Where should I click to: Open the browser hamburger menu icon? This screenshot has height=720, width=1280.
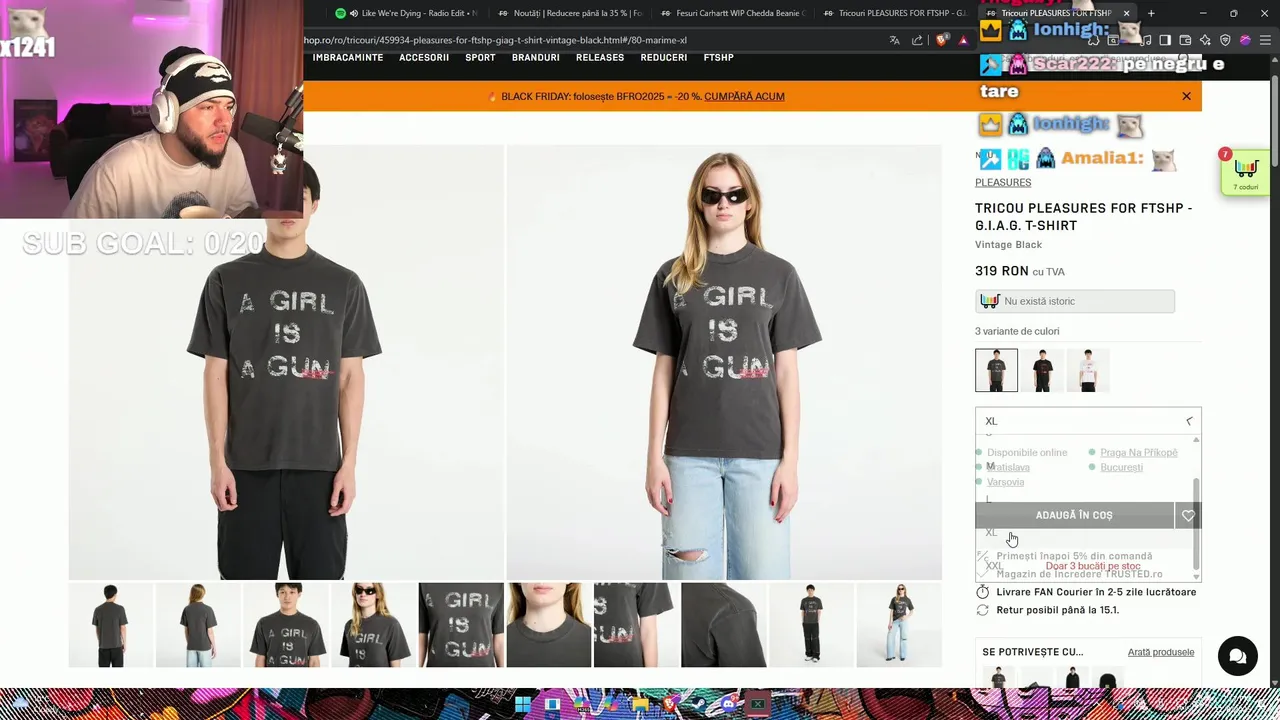(1266, 40)
